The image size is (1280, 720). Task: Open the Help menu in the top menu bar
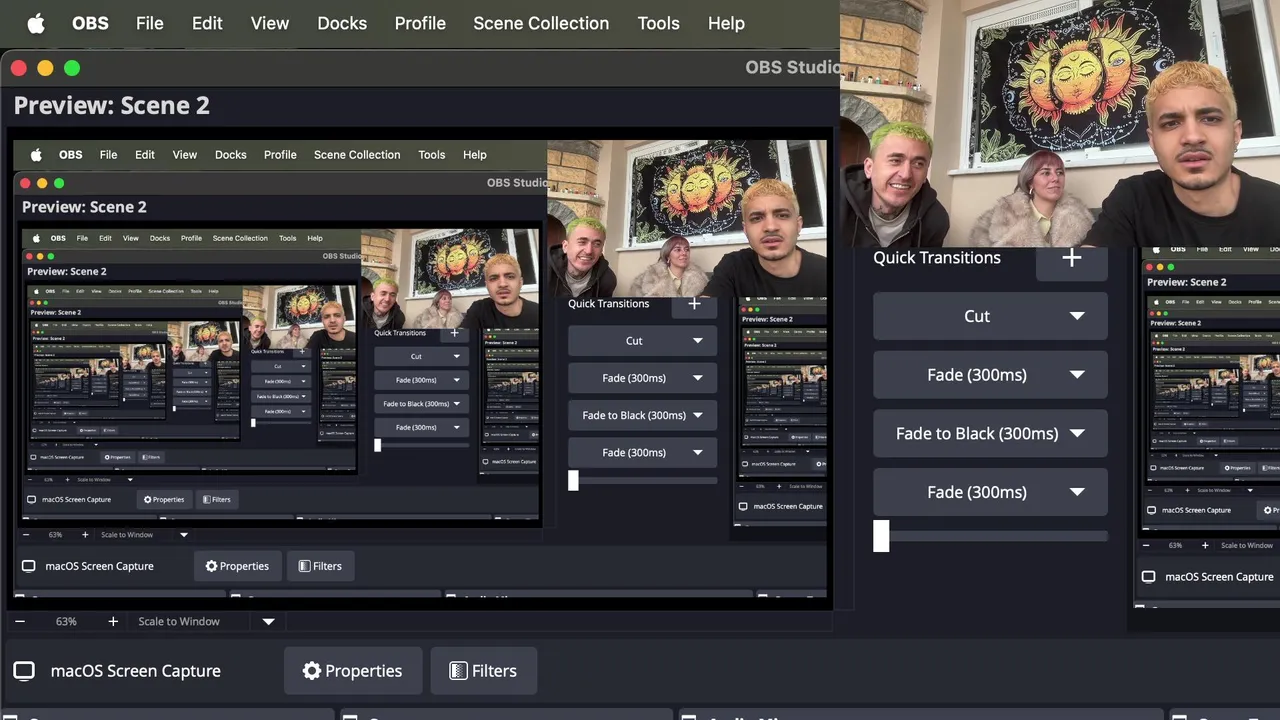(x=726, y=23)
